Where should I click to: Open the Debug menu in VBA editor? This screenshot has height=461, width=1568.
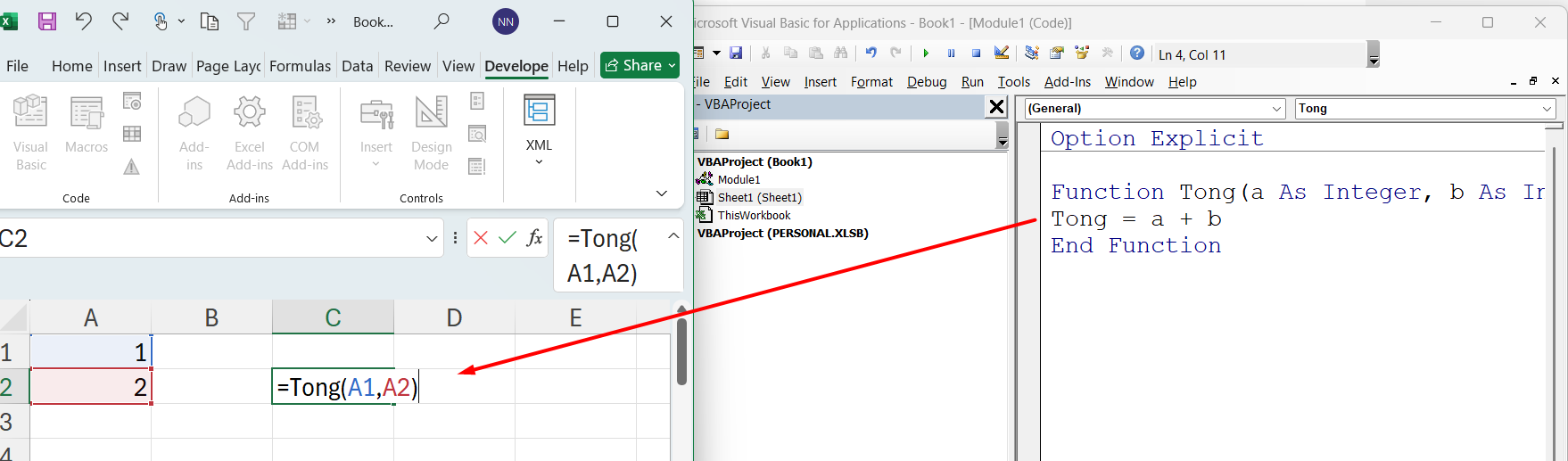(x=927, y=82)
